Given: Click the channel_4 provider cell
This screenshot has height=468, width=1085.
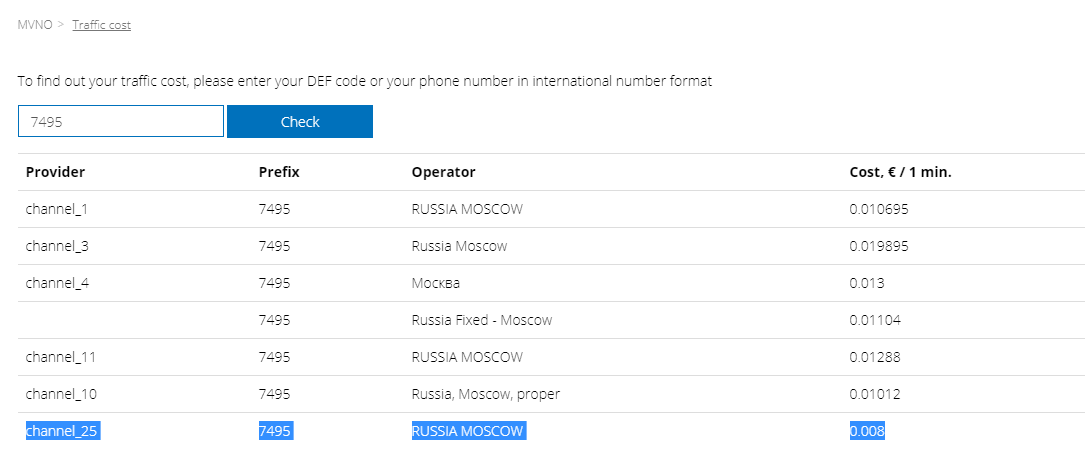Looking at the screenshot, I should (57, 283).
